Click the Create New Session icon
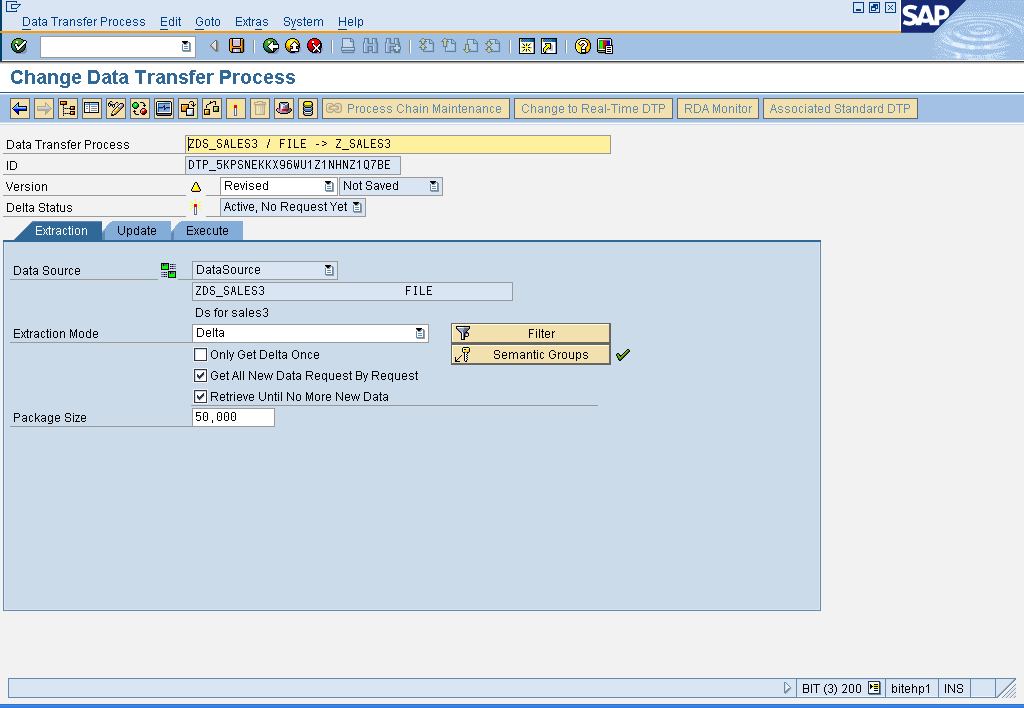The width and height of the screenshot is (1024, 708). tap(526, 46)
